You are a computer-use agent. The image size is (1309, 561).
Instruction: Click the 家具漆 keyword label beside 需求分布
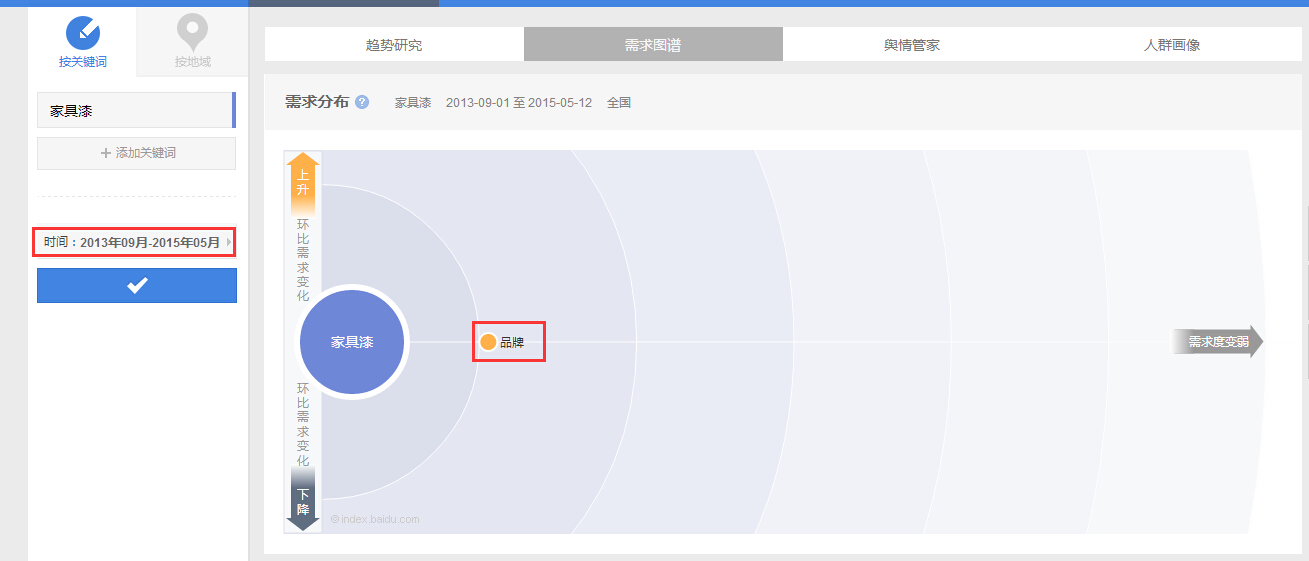tap(413, 103)
